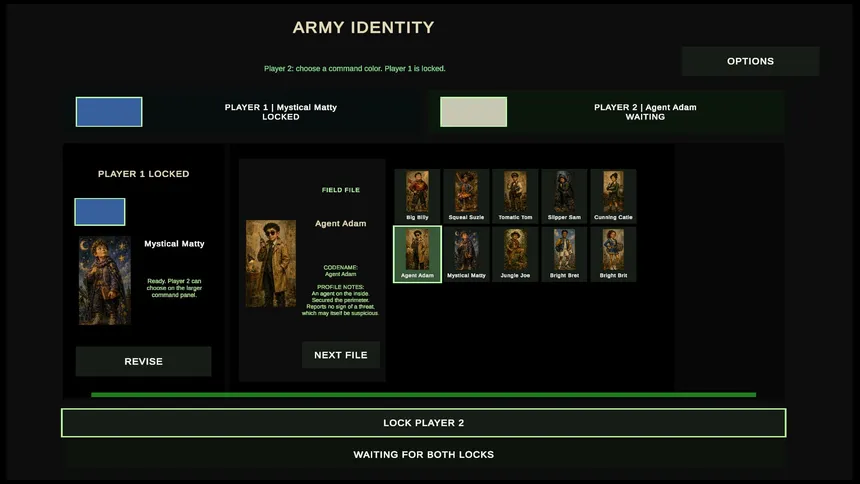The width and height of the screenshot is (860, 484).
Task: Click blue swatch in Player 1 Locked panel
Action: [100, 212]
